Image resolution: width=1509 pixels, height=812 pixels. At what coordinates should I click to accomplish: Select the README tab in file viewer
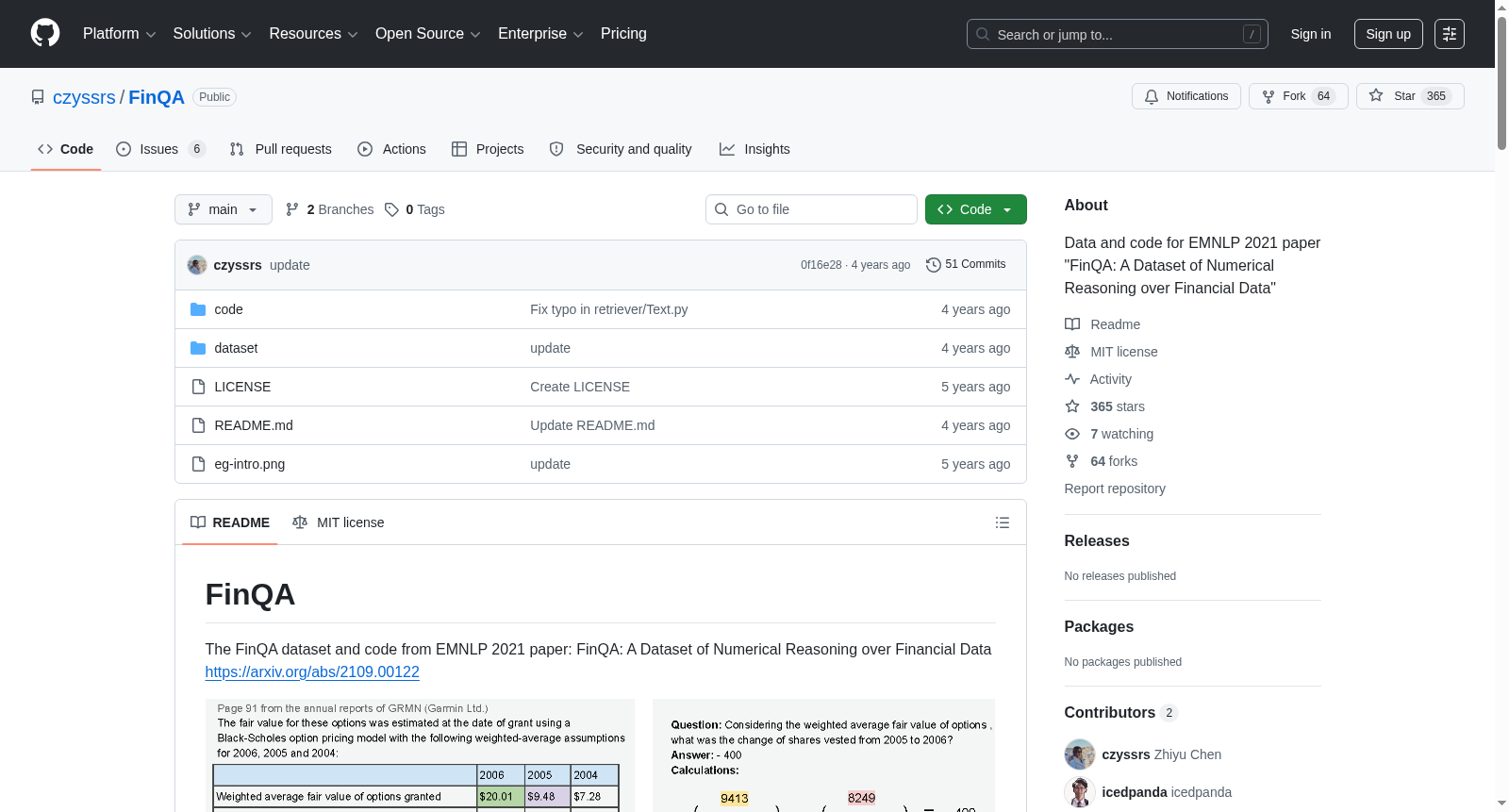click(x=230, y=522)
